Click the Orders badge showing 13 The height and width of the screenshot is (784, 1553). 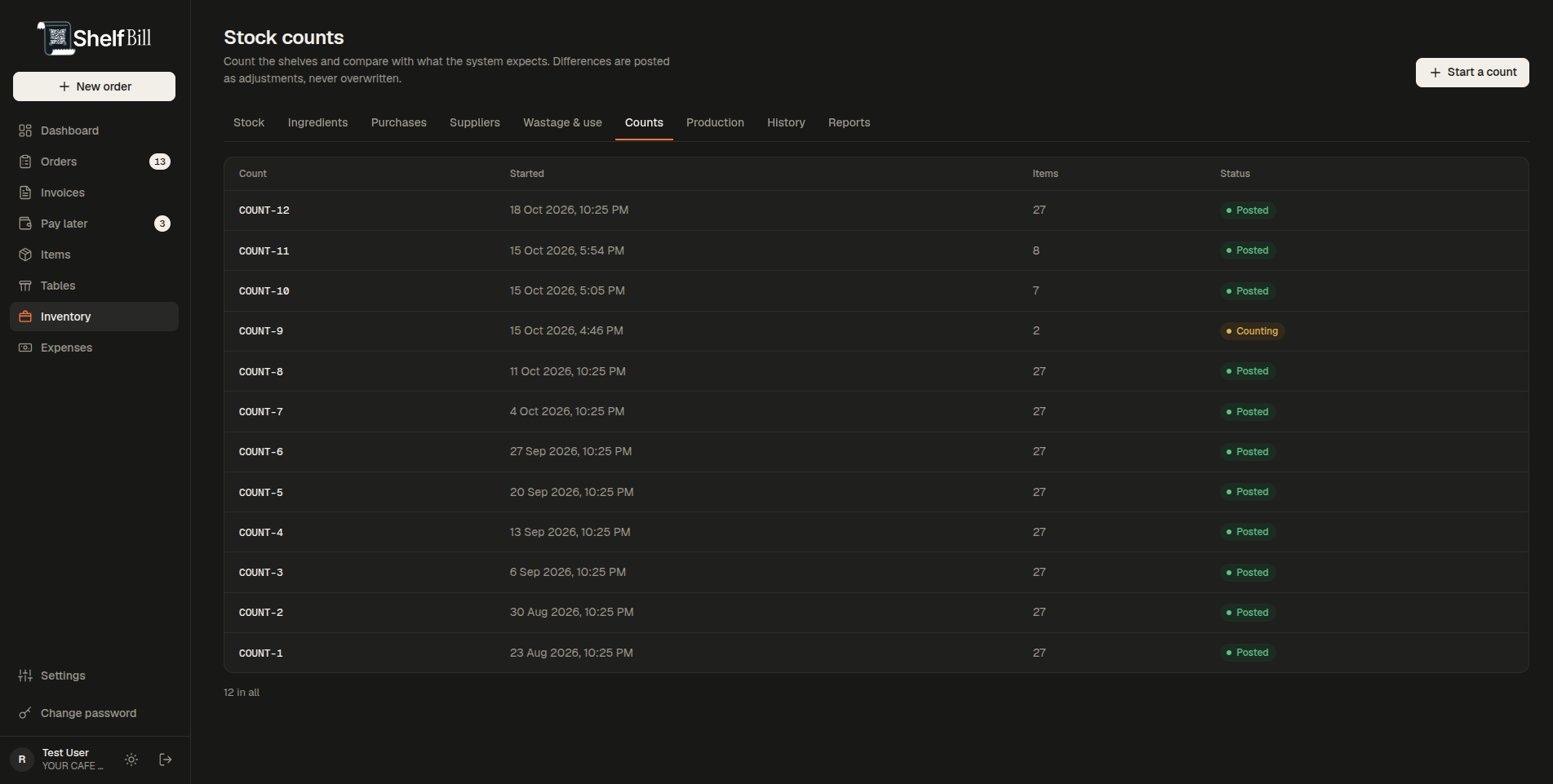click(160, 162)
